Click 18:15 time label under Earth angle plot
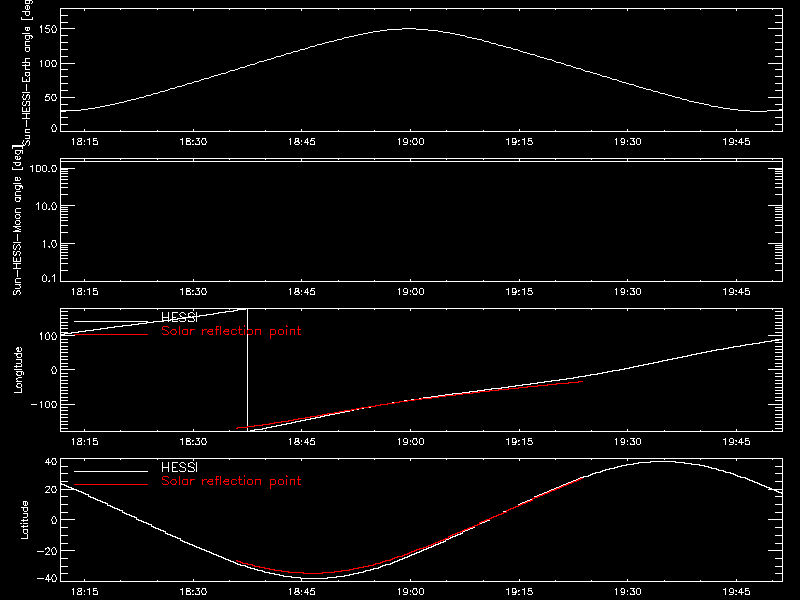800x600 pixels. tap(84, 142)
